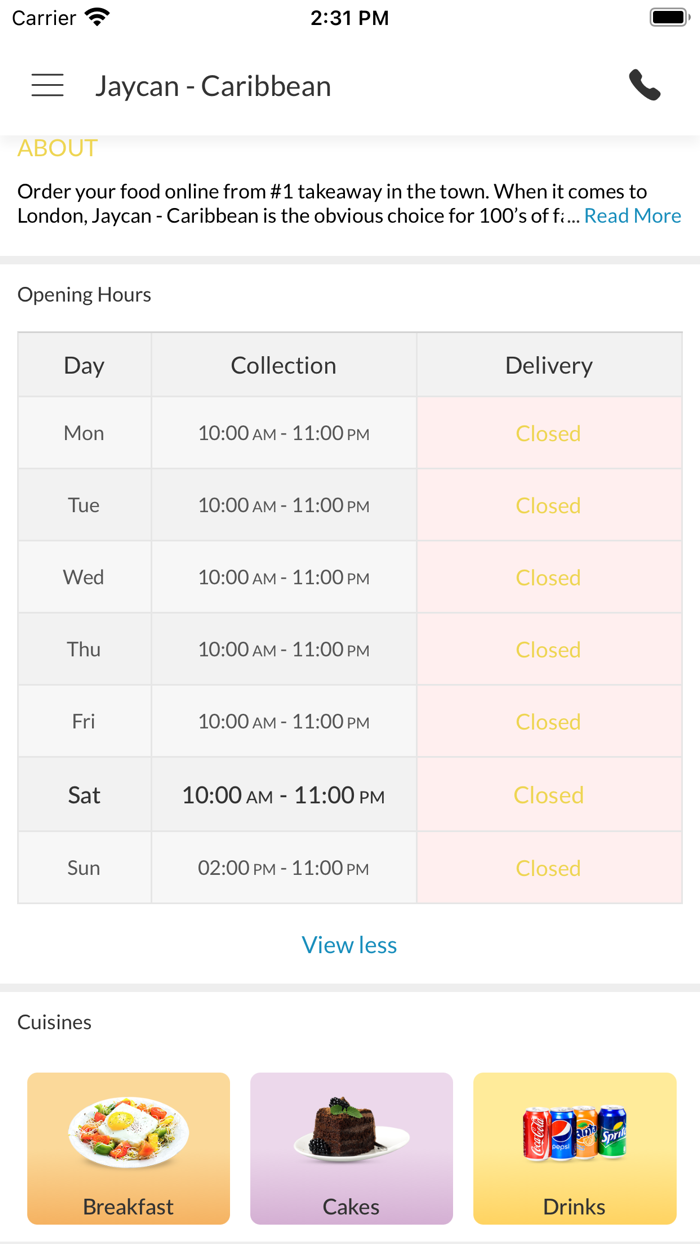This screenshot has height=1244, width=700.
Task: Click the Collection column header
Action: click(283, 365)
